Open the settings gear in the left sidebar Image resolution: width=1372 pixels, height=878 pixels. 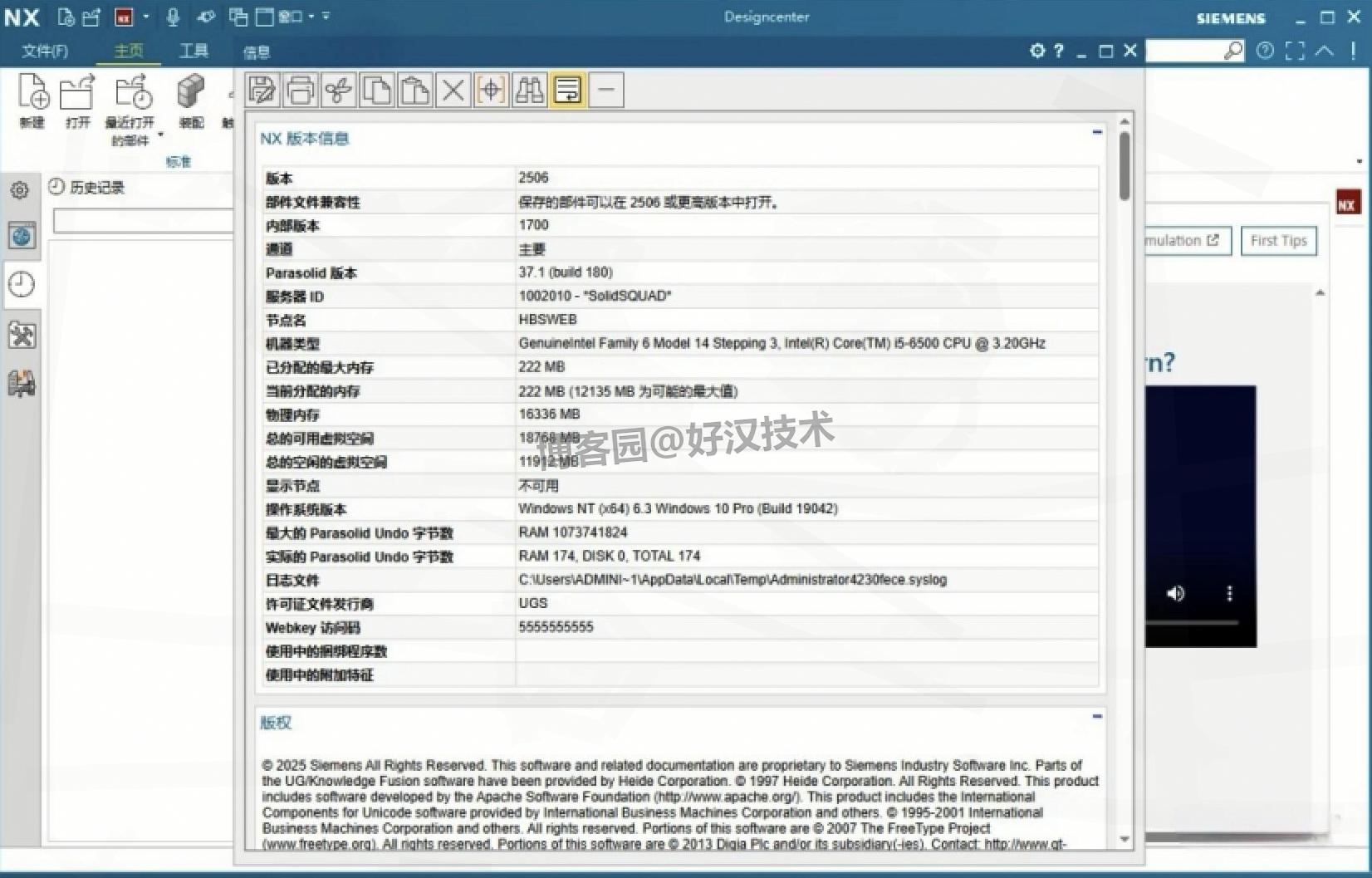20,189
